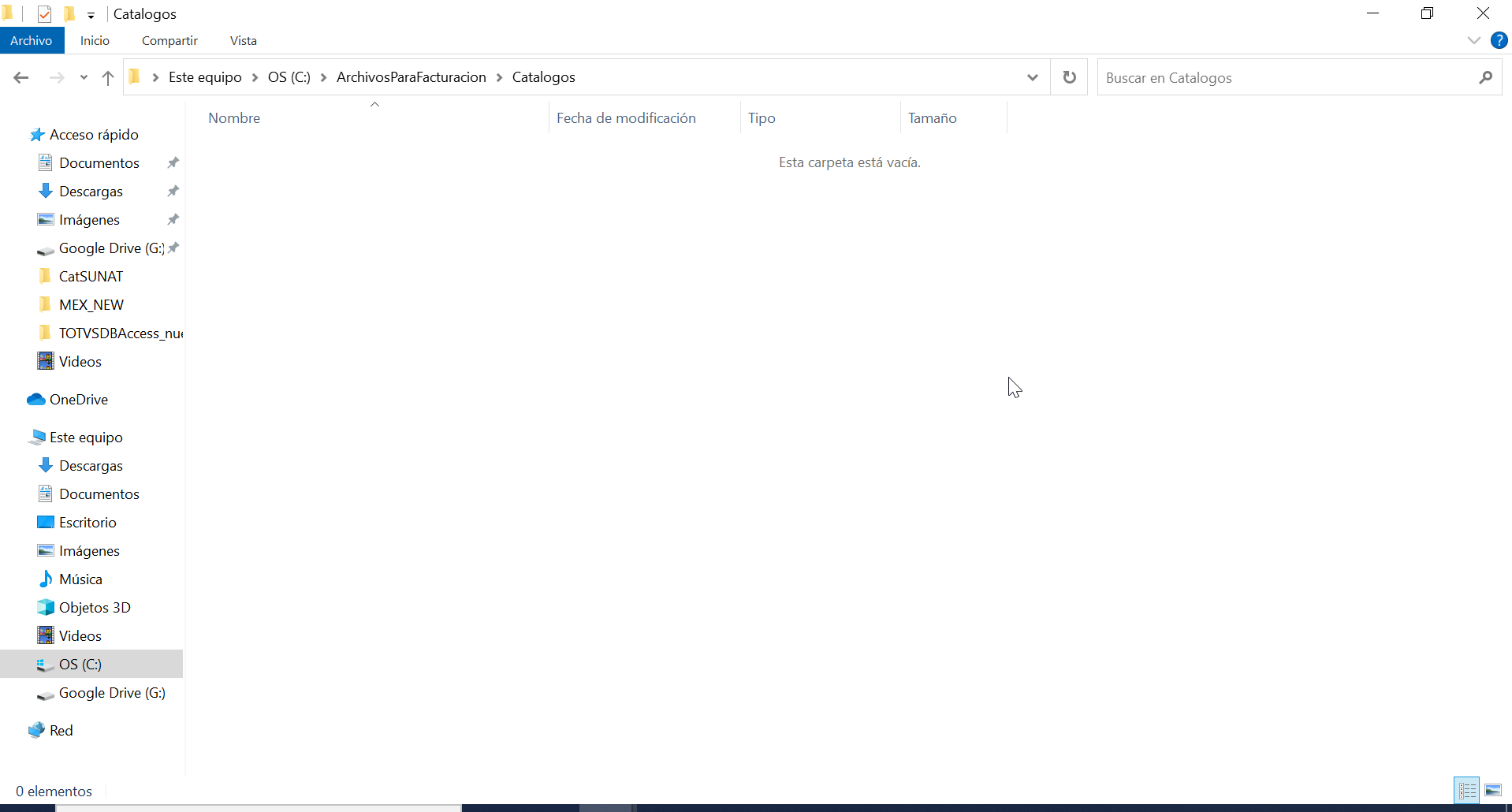The width and height of the screenshot is (1512, 812).
Task: Open pinned Google Drive (G:) in quick access
Action: [111, 248]
